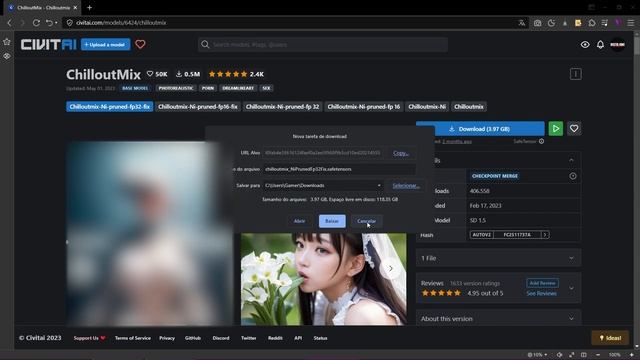Screen dimensions: 640x360
Task: Expand the 1 File section
Action: pyautogui.click(x=498, y=258)
